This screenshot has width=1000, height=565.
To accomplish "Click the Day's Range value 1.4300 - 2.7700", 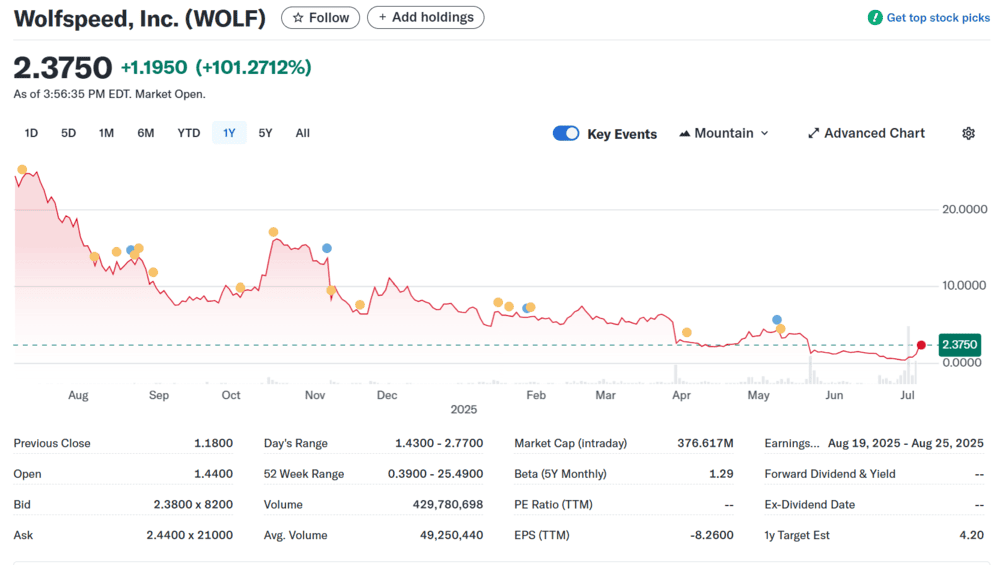I will point(439,443).
